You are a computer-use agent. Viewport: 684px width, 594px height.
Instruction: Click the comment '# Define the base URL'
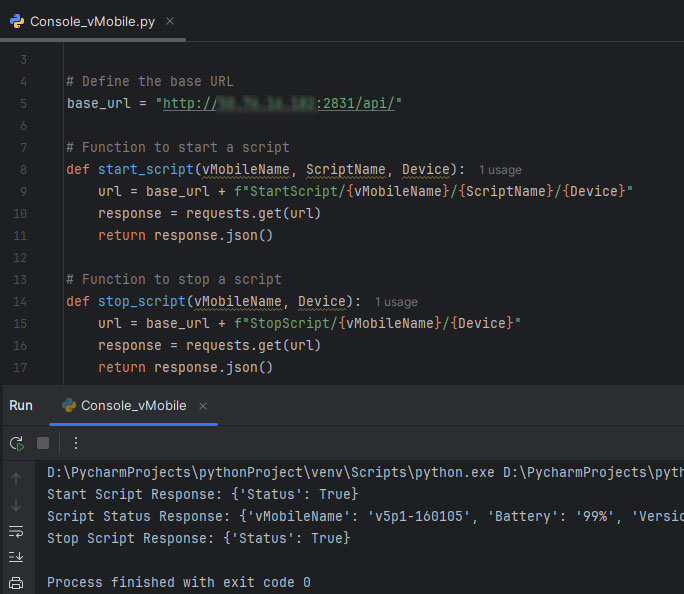pyautogui.click(x=150, y=81)
